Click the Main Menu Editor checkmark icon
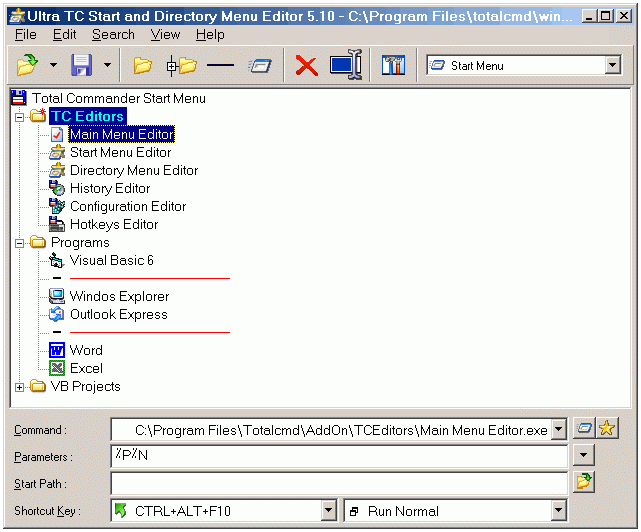Image resolution: width=641 pixels, height=532 pixels. click(57, 135)
